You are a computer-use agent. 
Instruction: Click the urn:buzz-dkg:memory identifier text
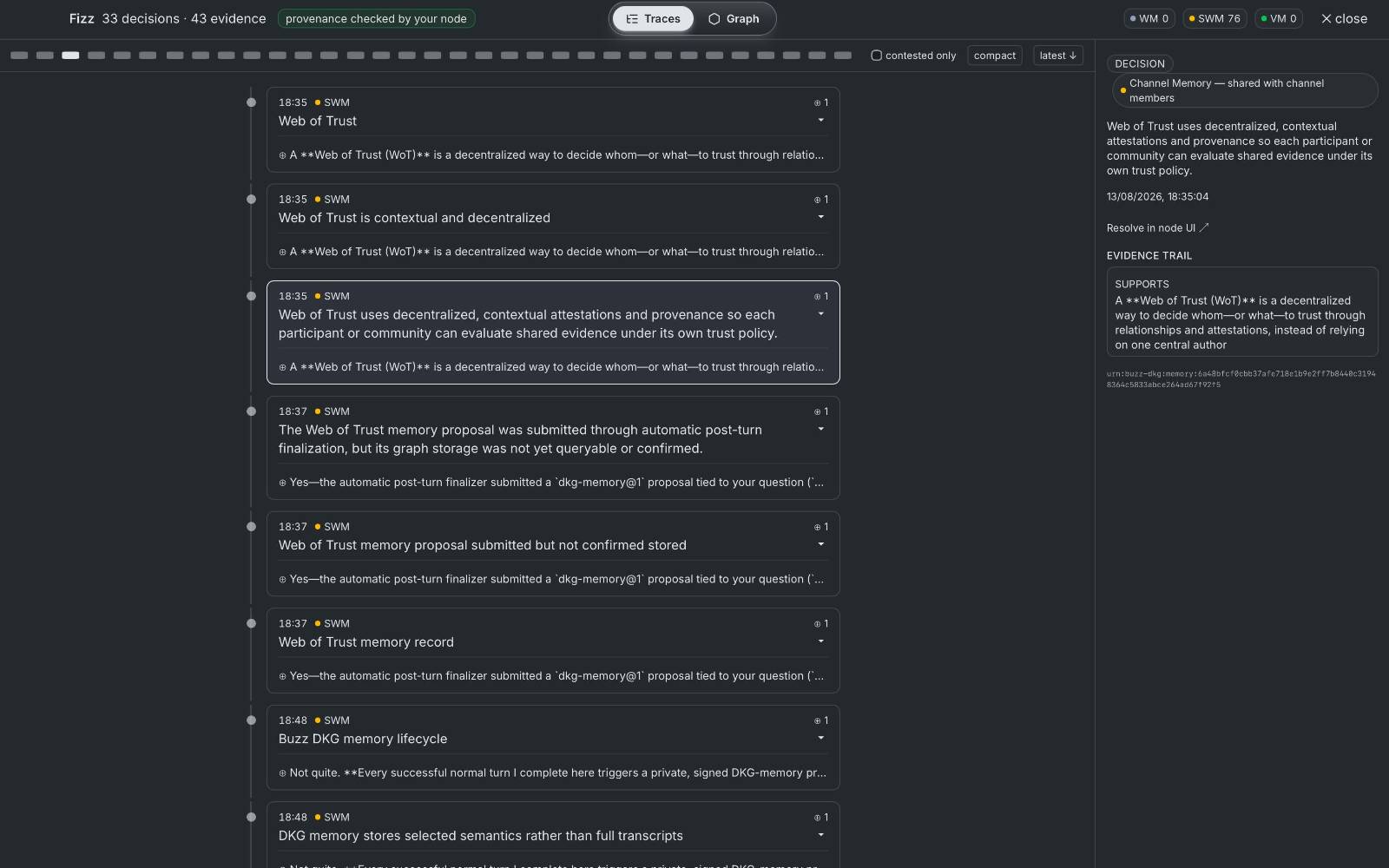(x=1241, y=378)
